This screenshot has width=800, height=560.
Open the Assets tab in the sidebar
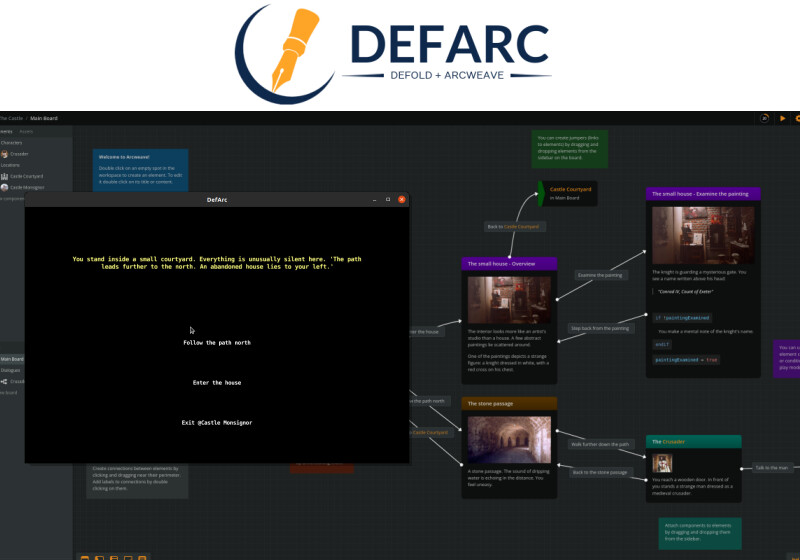[26, 132]
